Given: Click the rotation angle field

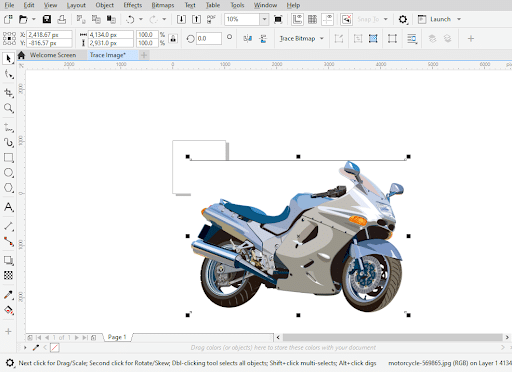Looking at the screenshot, I should [209, 39].
